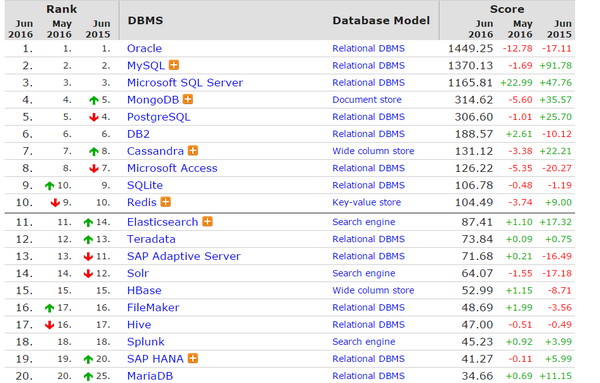Follow the Microsoft SQL Server link
Viewport: 600px width, 383px height.
click(x=185, y=83)
